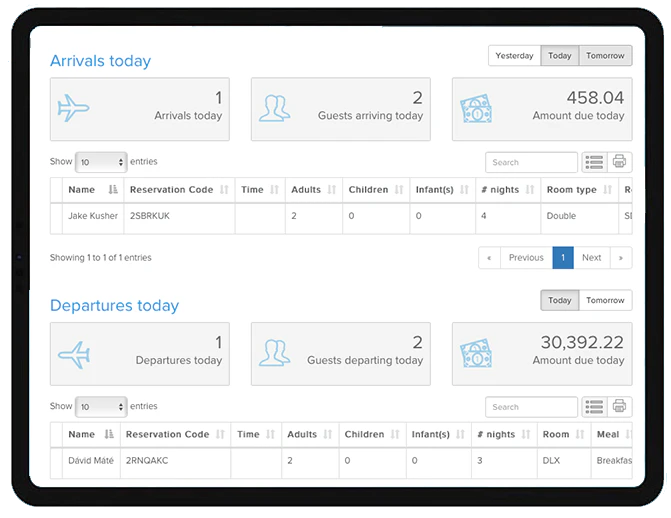Screen dimensions: 671x518
Task: Switch Departures view to Today
Action: tap(560, 300)
